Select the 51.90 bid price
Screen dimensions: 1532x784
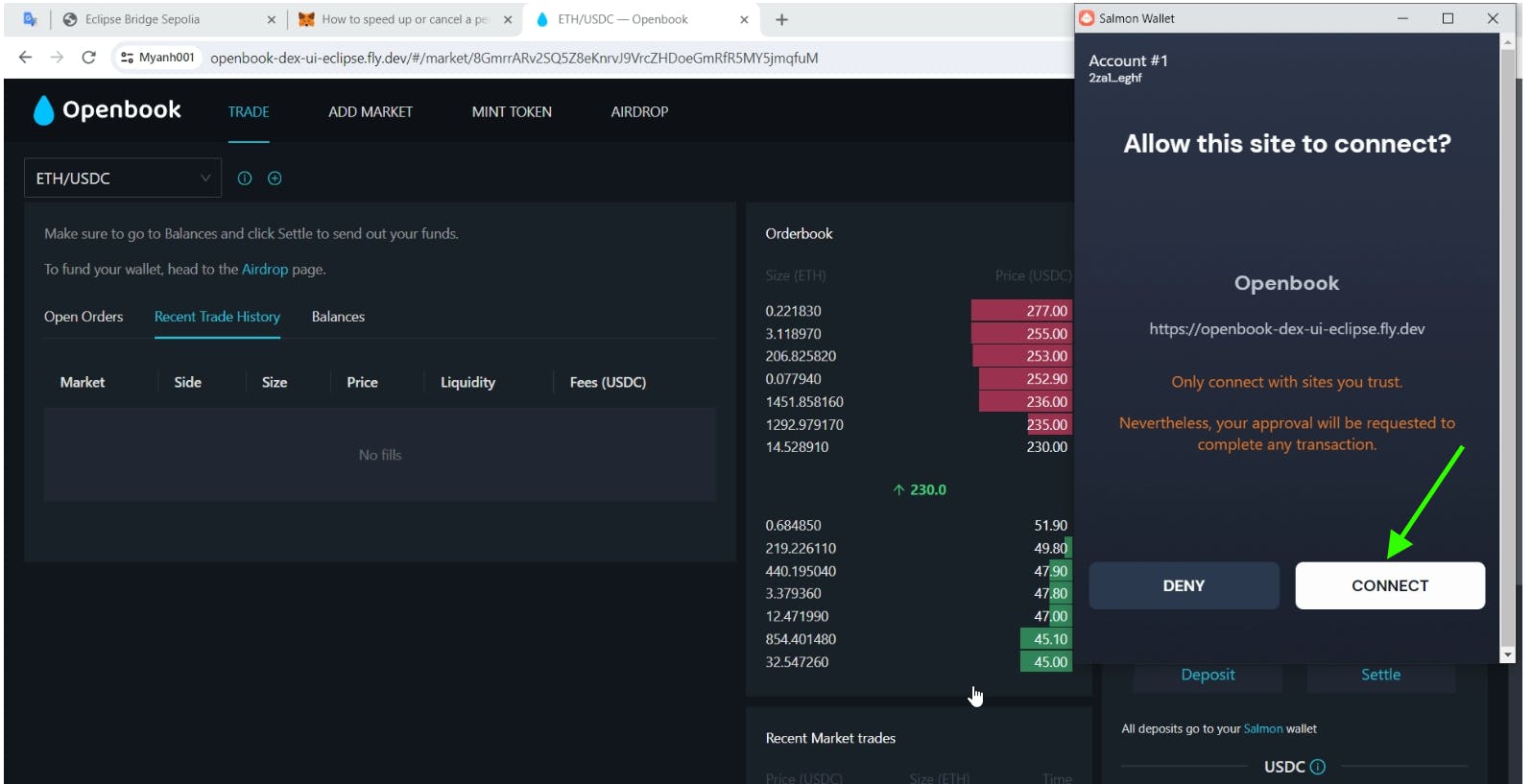[1050, 526]
